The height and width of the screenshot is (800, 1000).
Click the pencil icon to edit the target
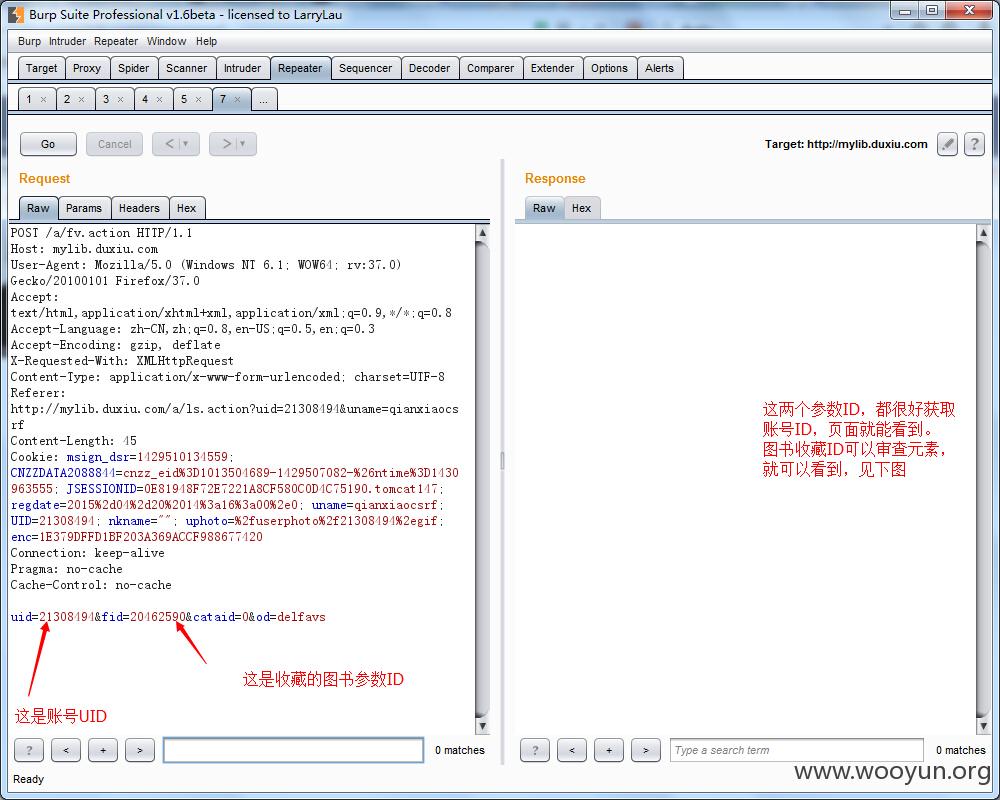point(947,144)
